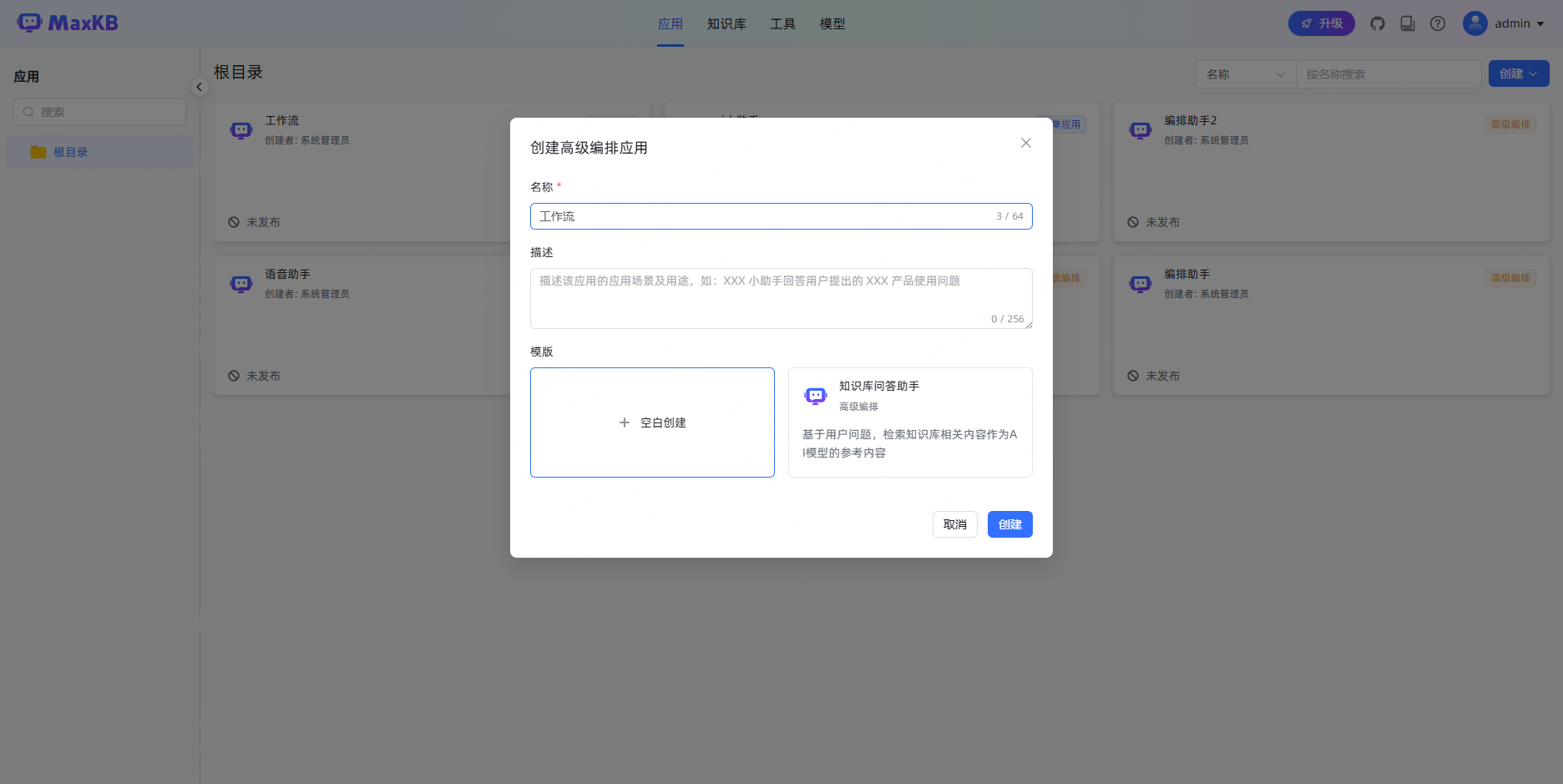Click the blue 创建 button in dialog
The width and height of the screenshot is (1563, 784).
click(x=1010, y=524)
